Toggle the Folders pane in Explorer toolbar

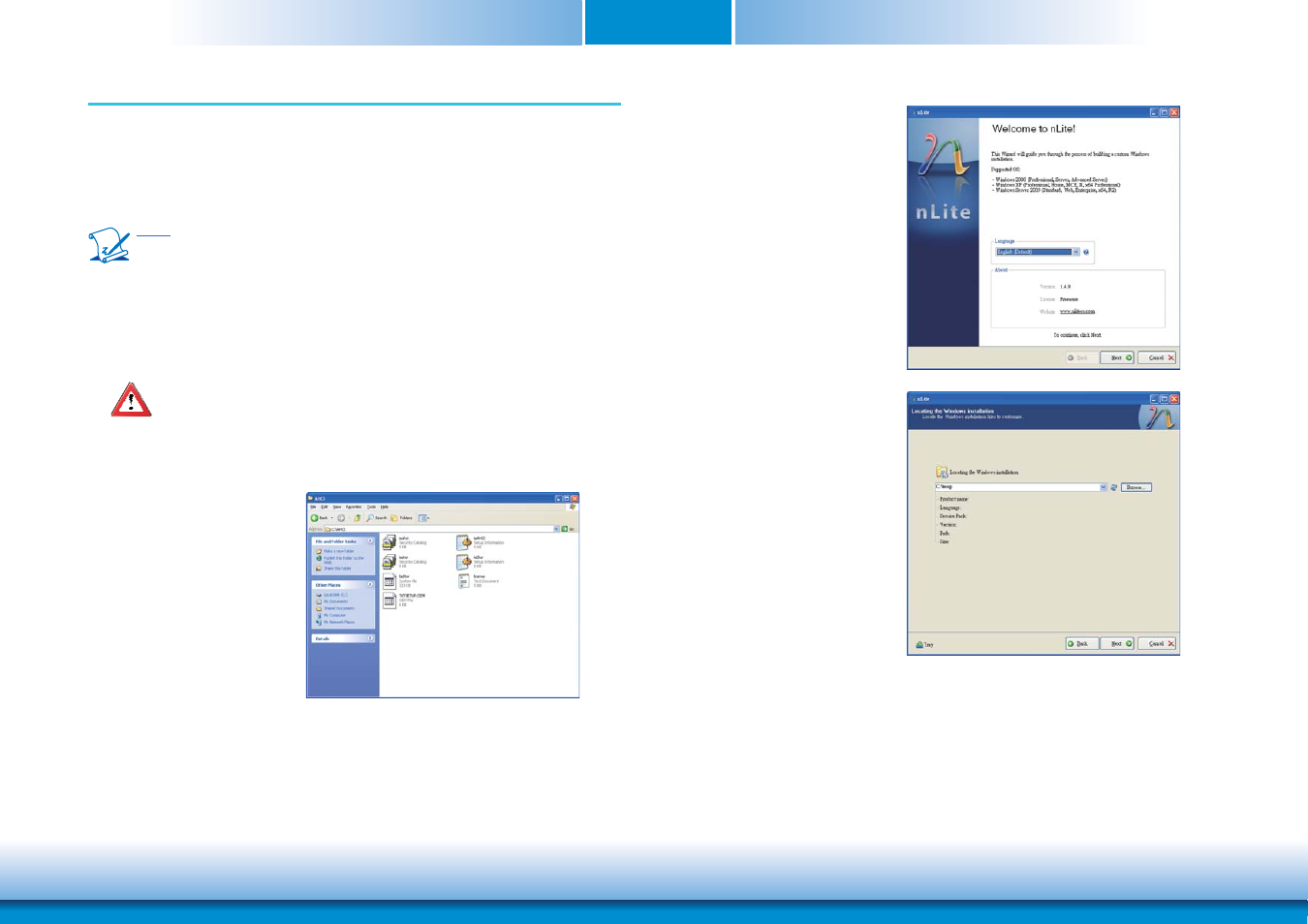click(401, 518)
